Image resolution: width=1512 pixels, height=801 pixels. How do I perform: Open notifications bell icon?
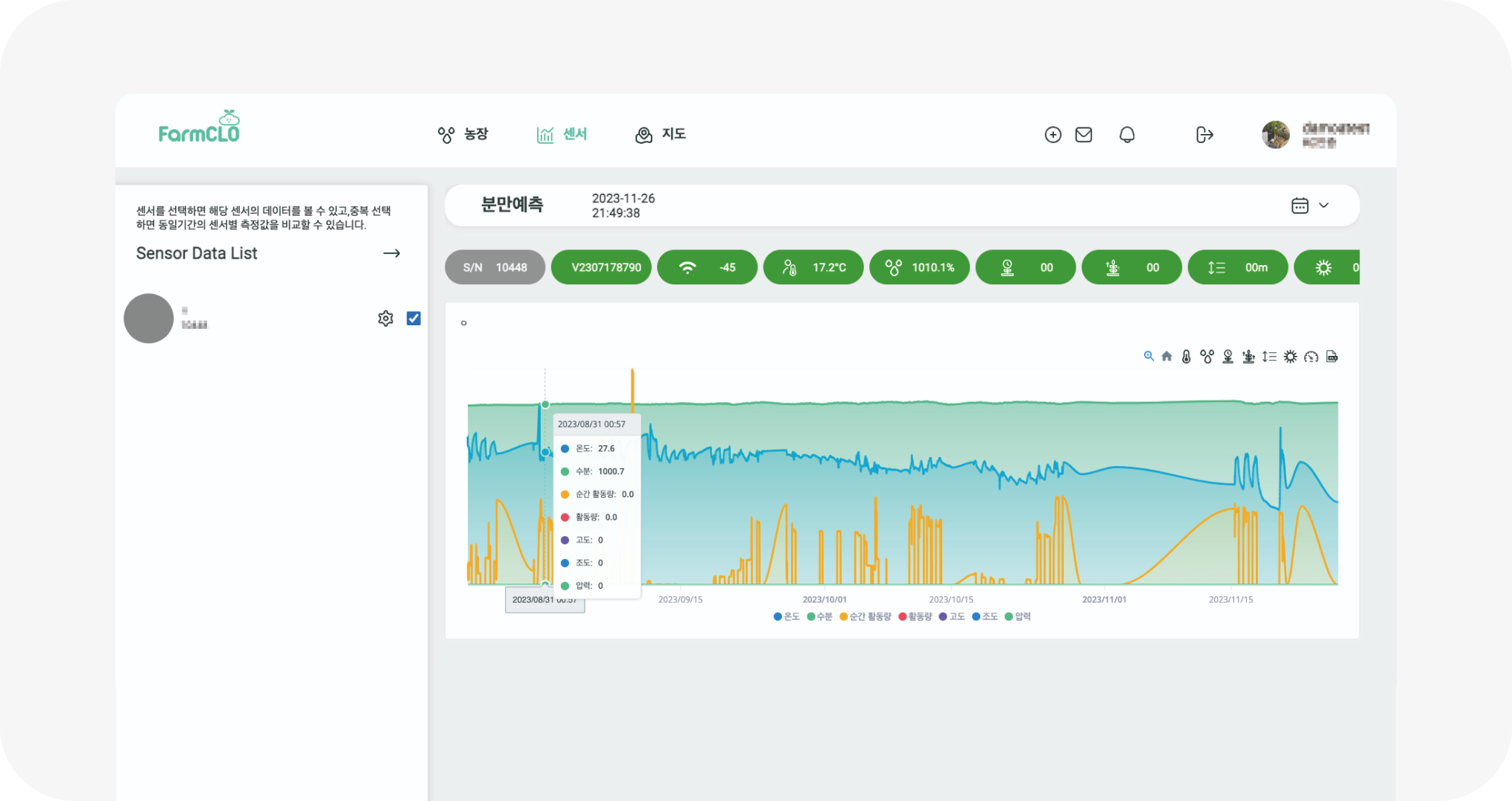click(1127, 135)
